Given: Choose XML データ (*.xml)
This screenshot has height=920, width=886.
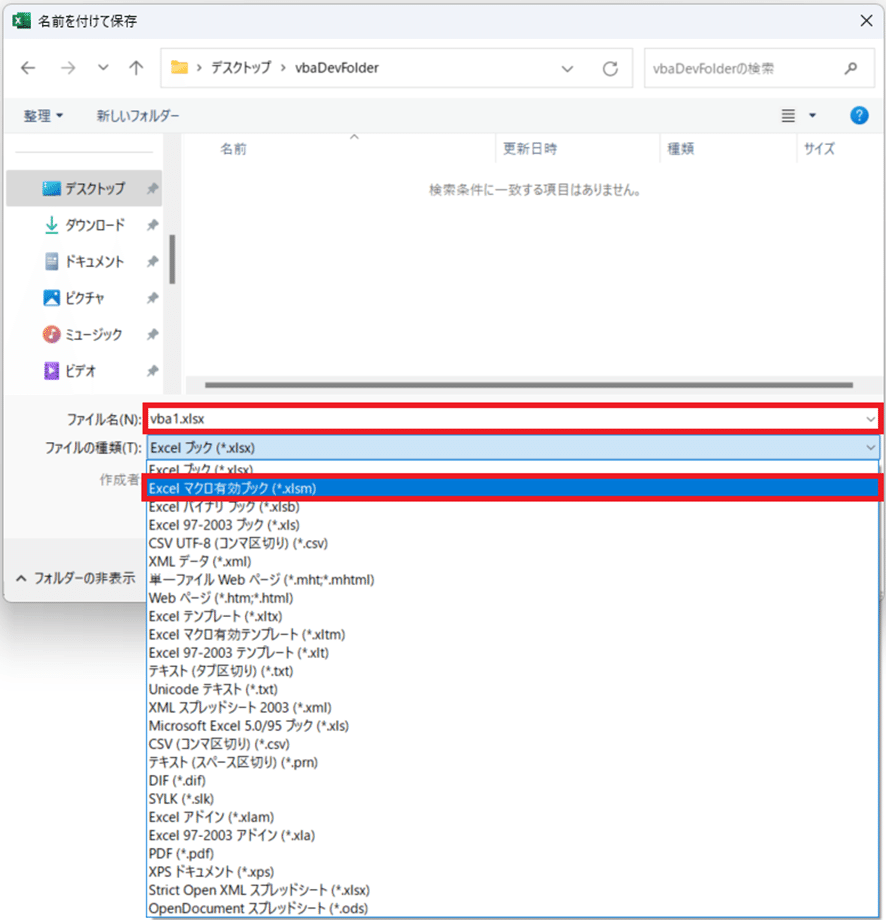Looking at the screenshot, I should click(x=513, y=562).
